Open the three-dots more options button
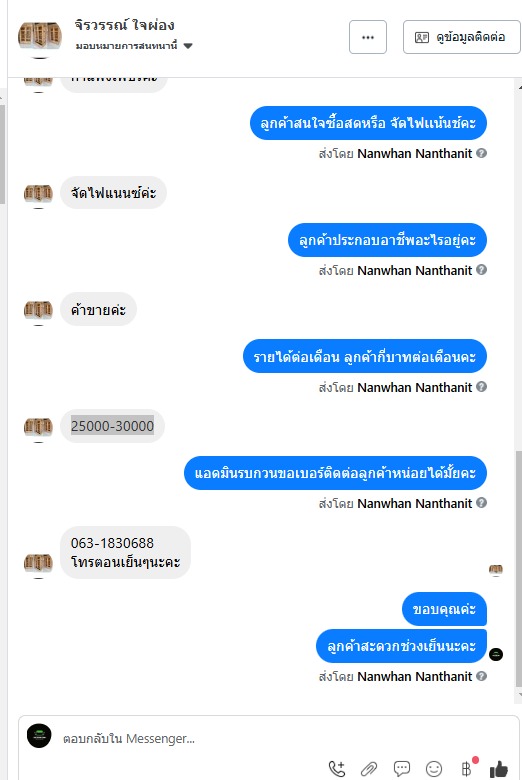The height and width of the screenshot is (780, 522). point(368,37)
